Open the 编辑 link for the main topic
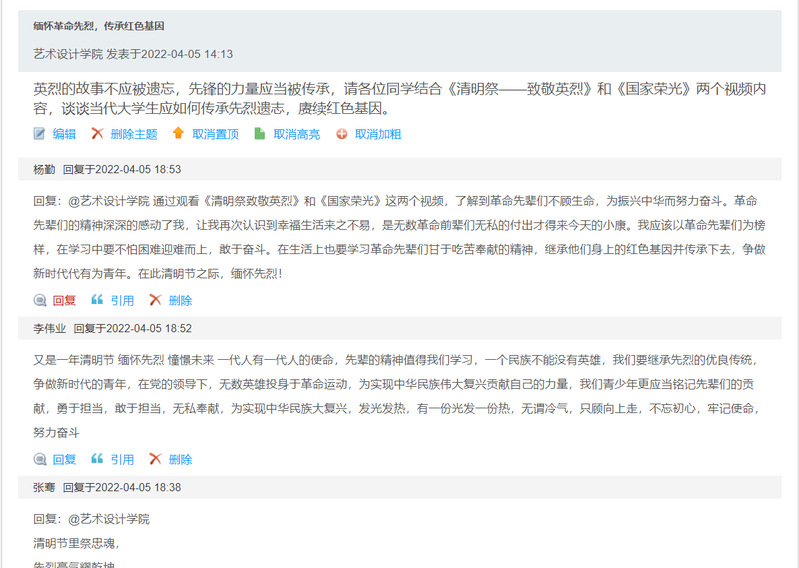 [x=64, y=134]
